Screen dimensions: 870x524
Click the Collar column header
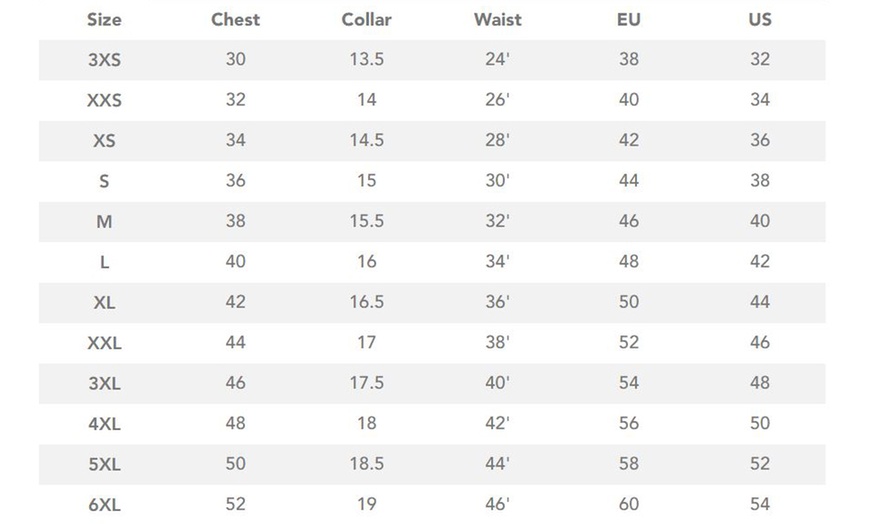[x=366, y=19]
